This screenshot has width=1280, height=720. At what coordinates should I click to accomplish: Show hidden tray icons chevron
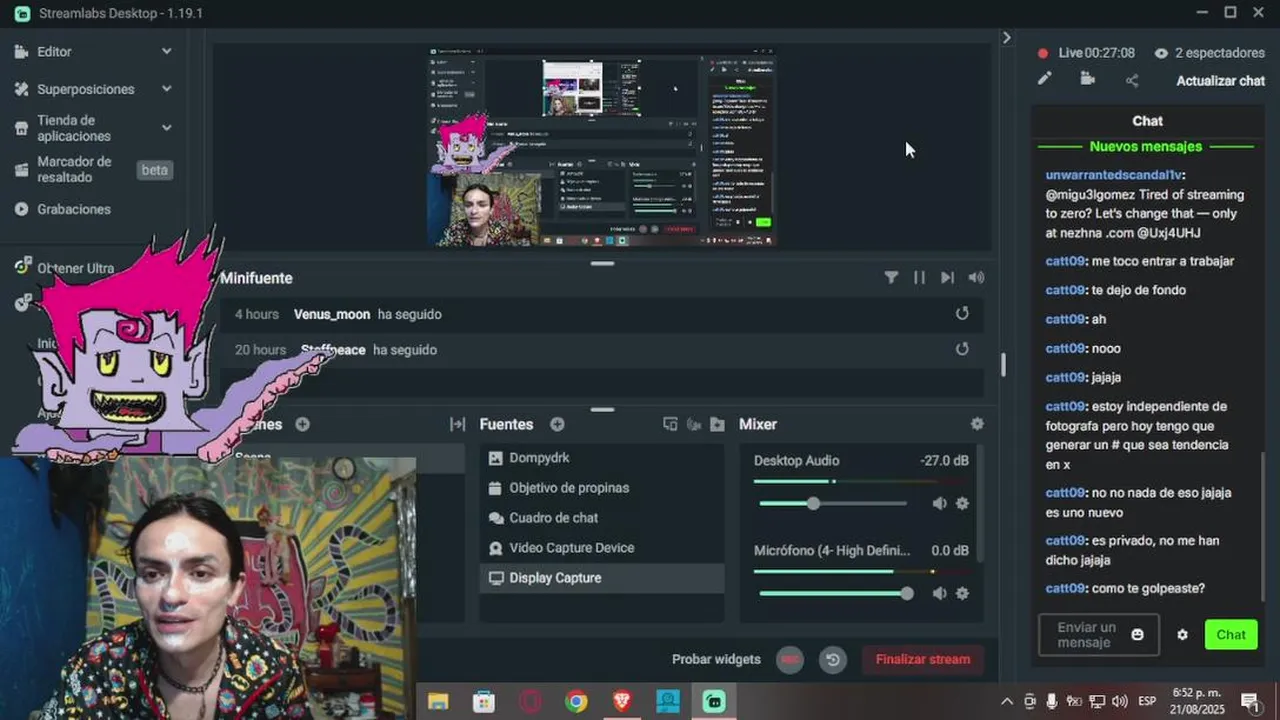click(x=1006, y=701)
